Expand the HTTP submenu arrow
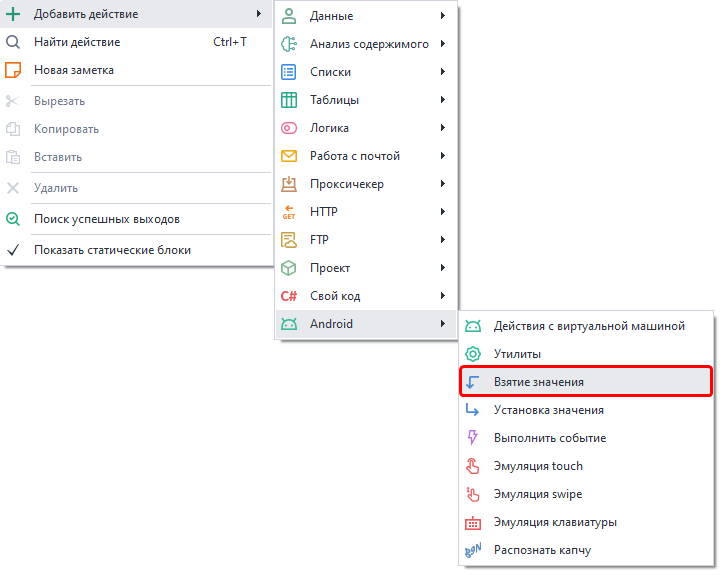726x578 pixels. (x=442, y=212)
